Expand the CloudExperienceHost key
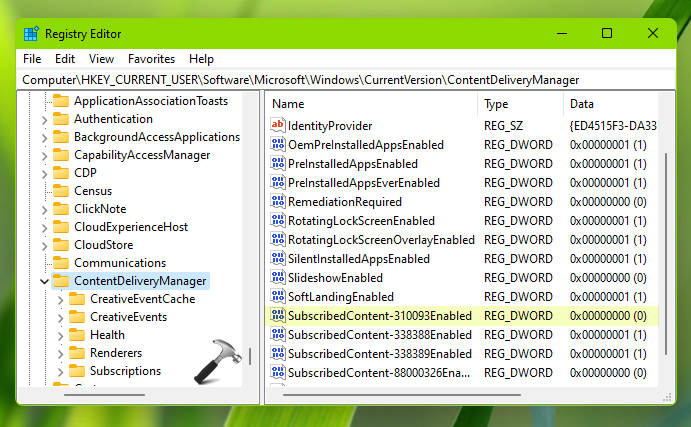Image resolution: width=691 pixels, height=427 pixels. (x=44, y=228)
